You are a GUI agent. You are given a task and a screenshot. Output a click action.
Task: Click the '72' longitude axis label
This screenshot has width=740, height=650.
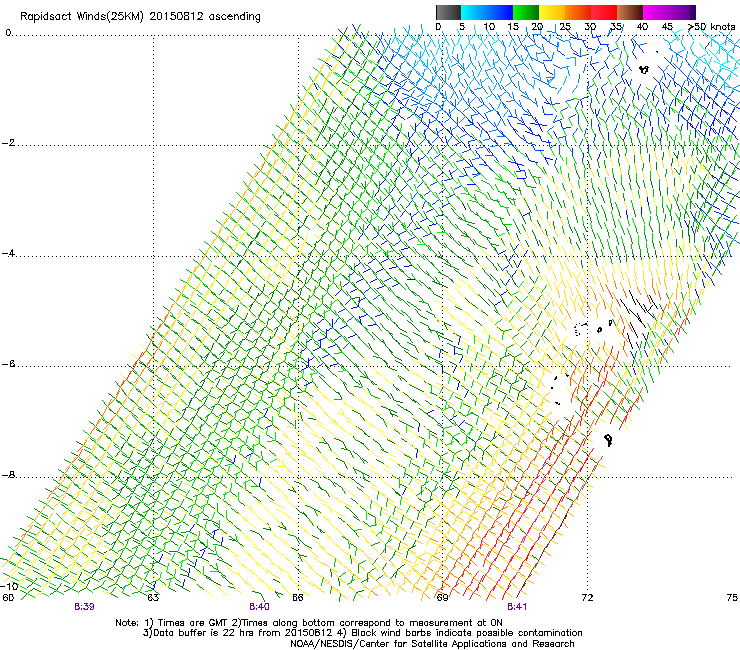(587, 598)
